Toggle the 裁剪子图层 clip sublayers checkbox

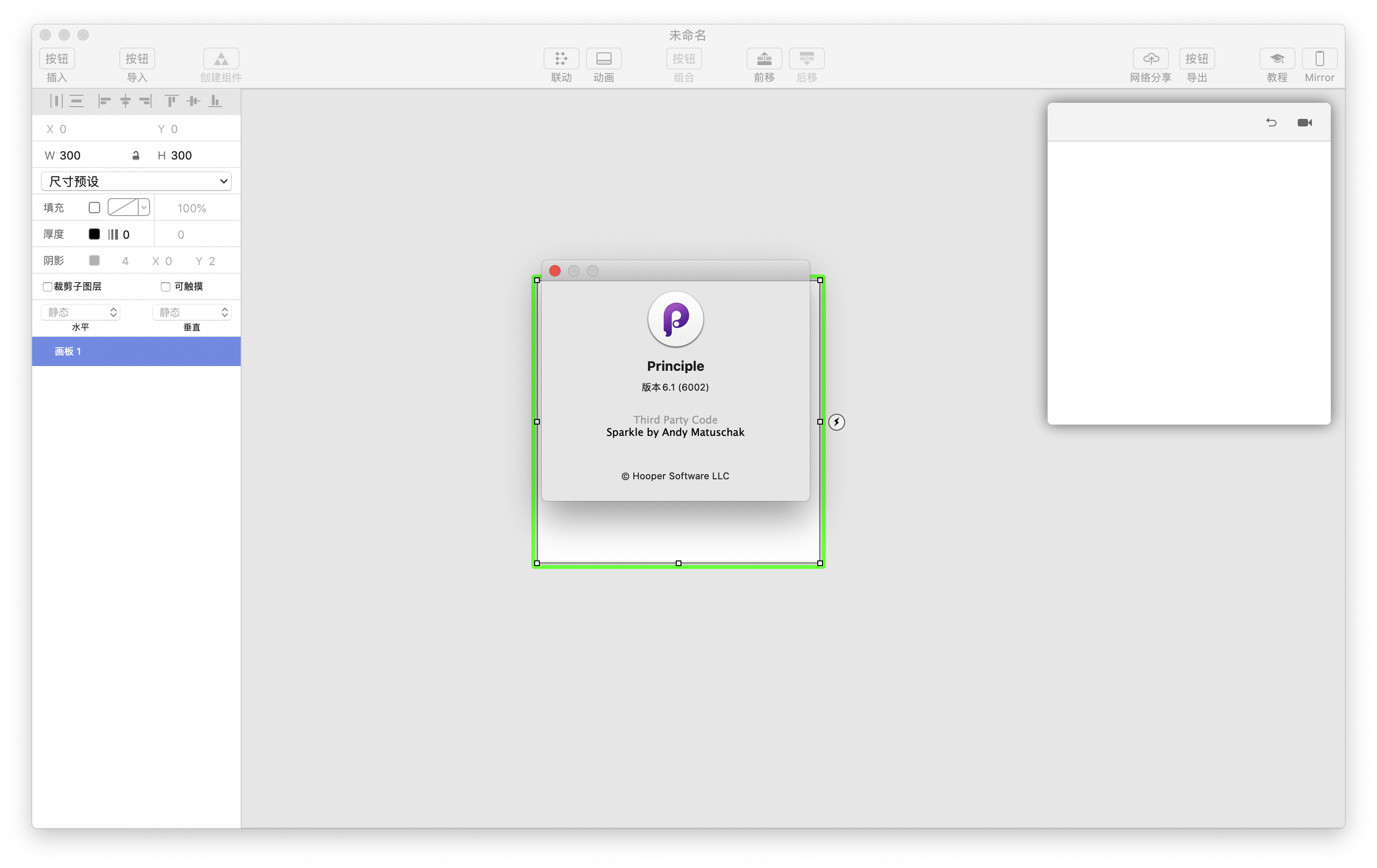point(48,286)
